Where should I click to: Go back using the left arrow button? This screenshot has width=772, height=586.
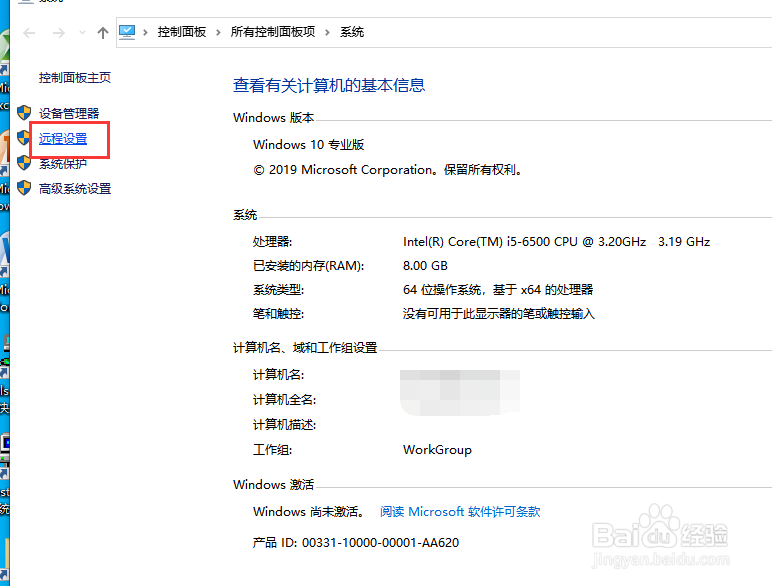[30, 33]
